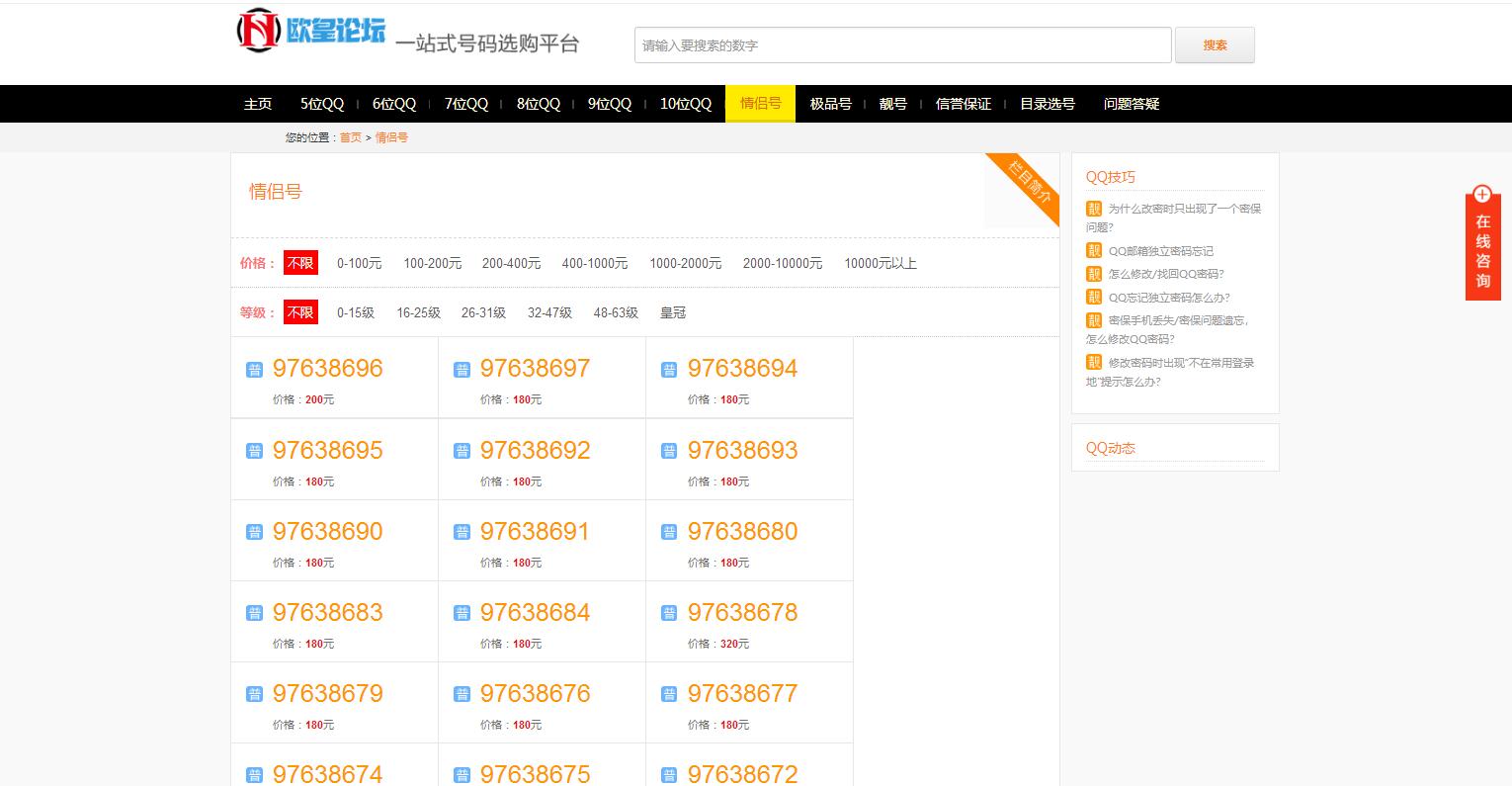Click the 靓 icon beside QQ邮箱独立密码忘记
Image resolution: width=1512 pixels, height=786 pixels.
tap(1094, 250)
